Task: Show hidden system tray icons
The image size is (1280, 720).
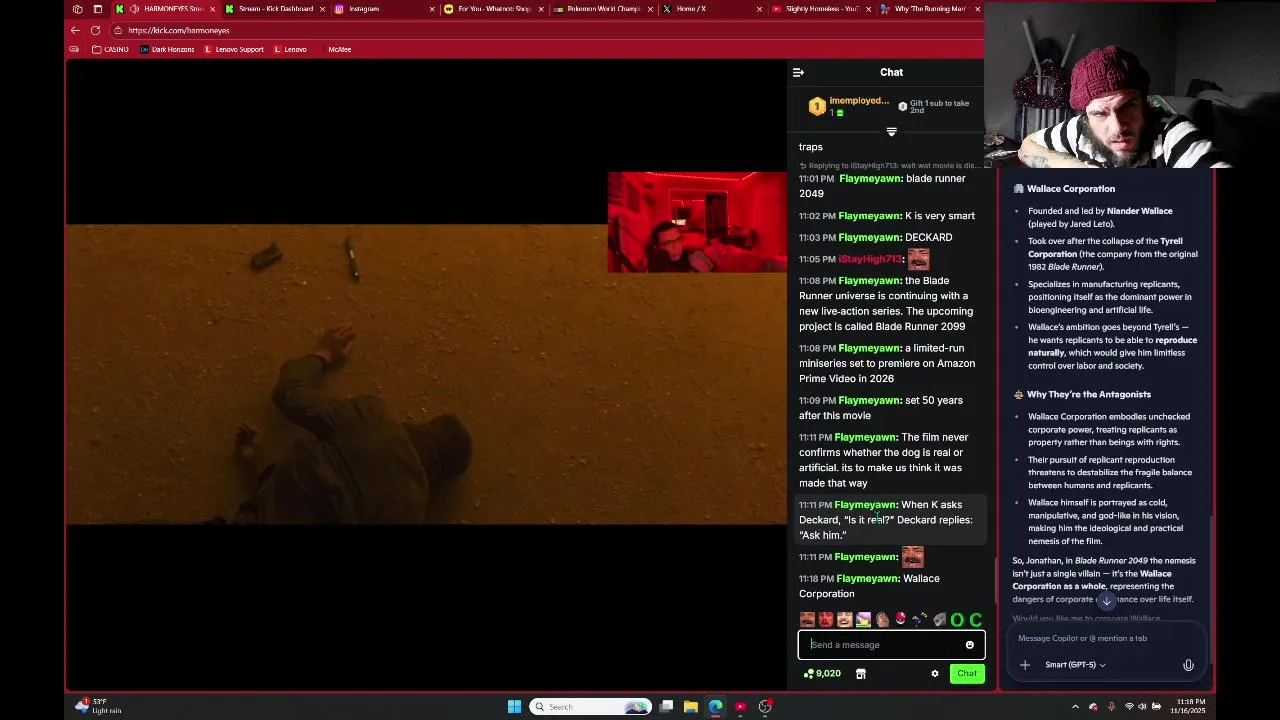Action: [x=1075, y=707]
